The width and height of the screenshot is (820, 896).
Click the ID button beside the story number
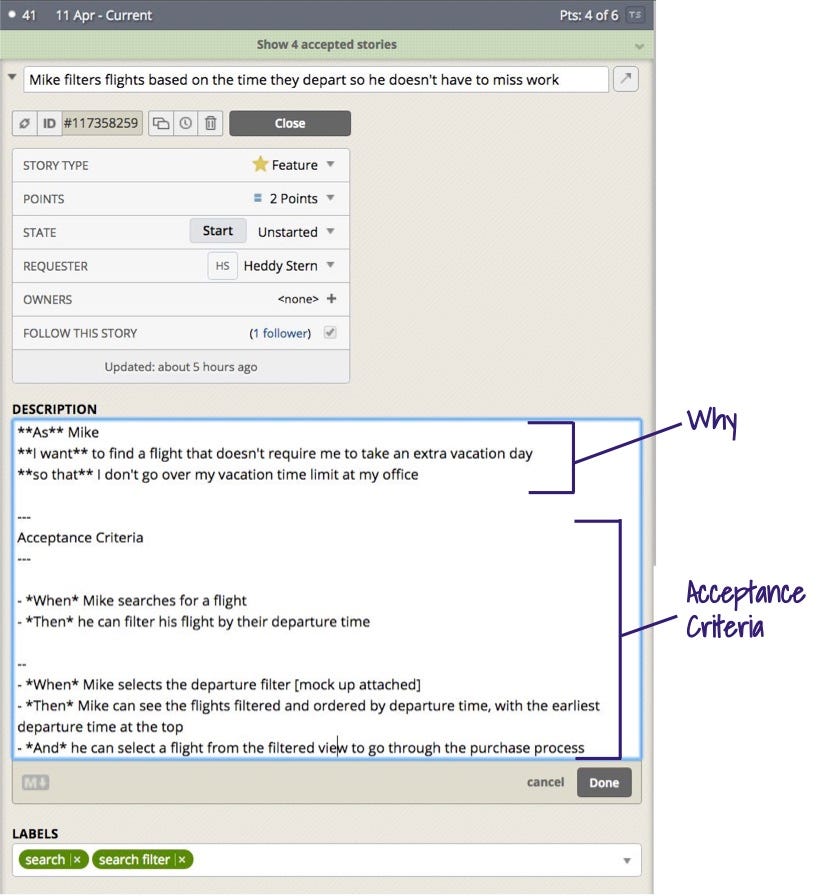coord(49,123)
